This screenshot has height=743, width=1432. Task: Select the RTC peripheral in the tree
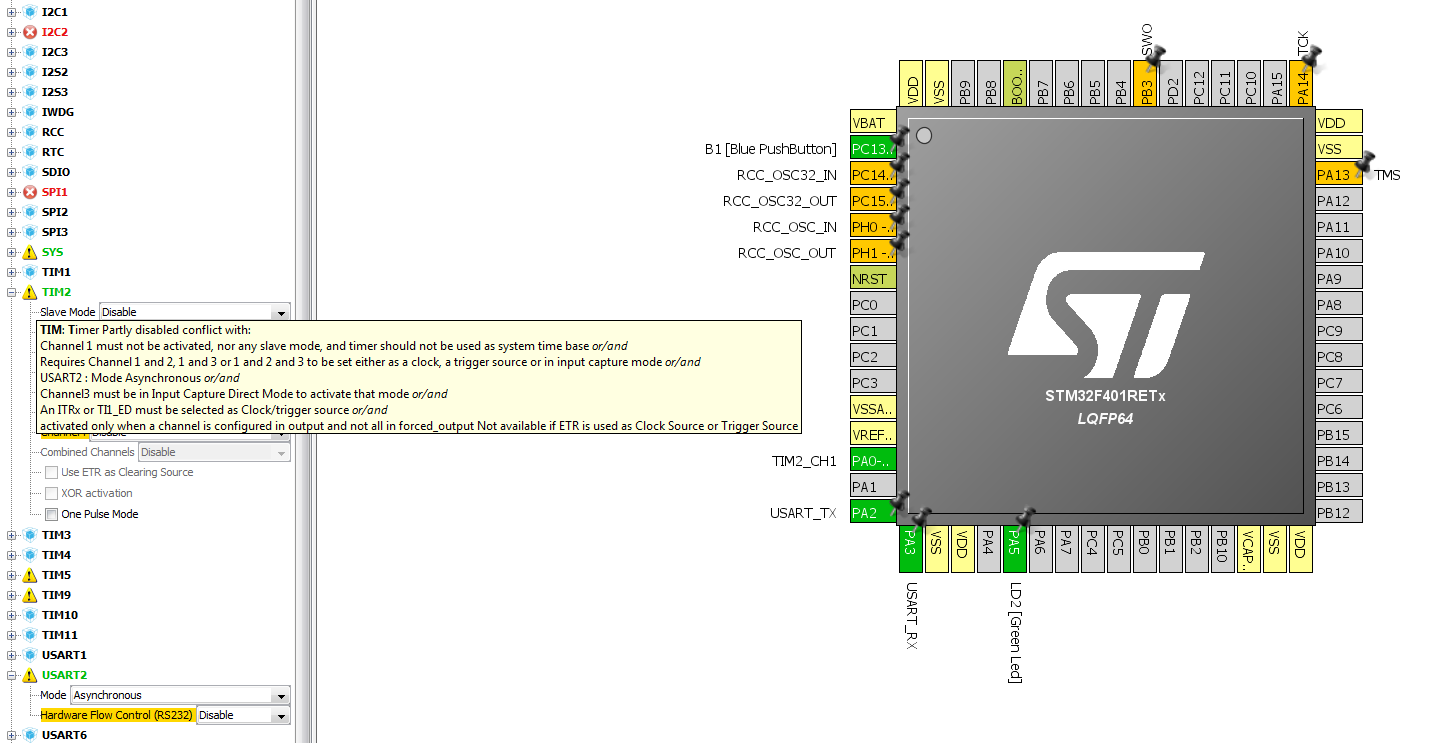(x=52, y=152)
